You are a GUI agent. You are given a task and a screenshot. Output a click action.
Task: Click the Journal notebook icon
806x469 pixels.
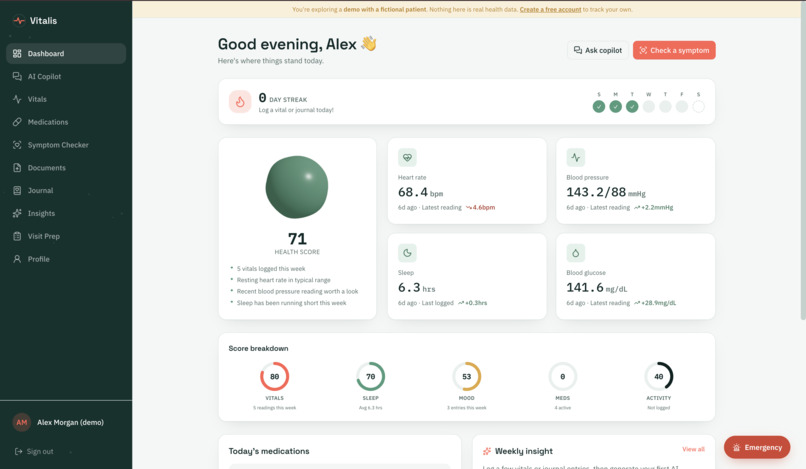(17, 190)
